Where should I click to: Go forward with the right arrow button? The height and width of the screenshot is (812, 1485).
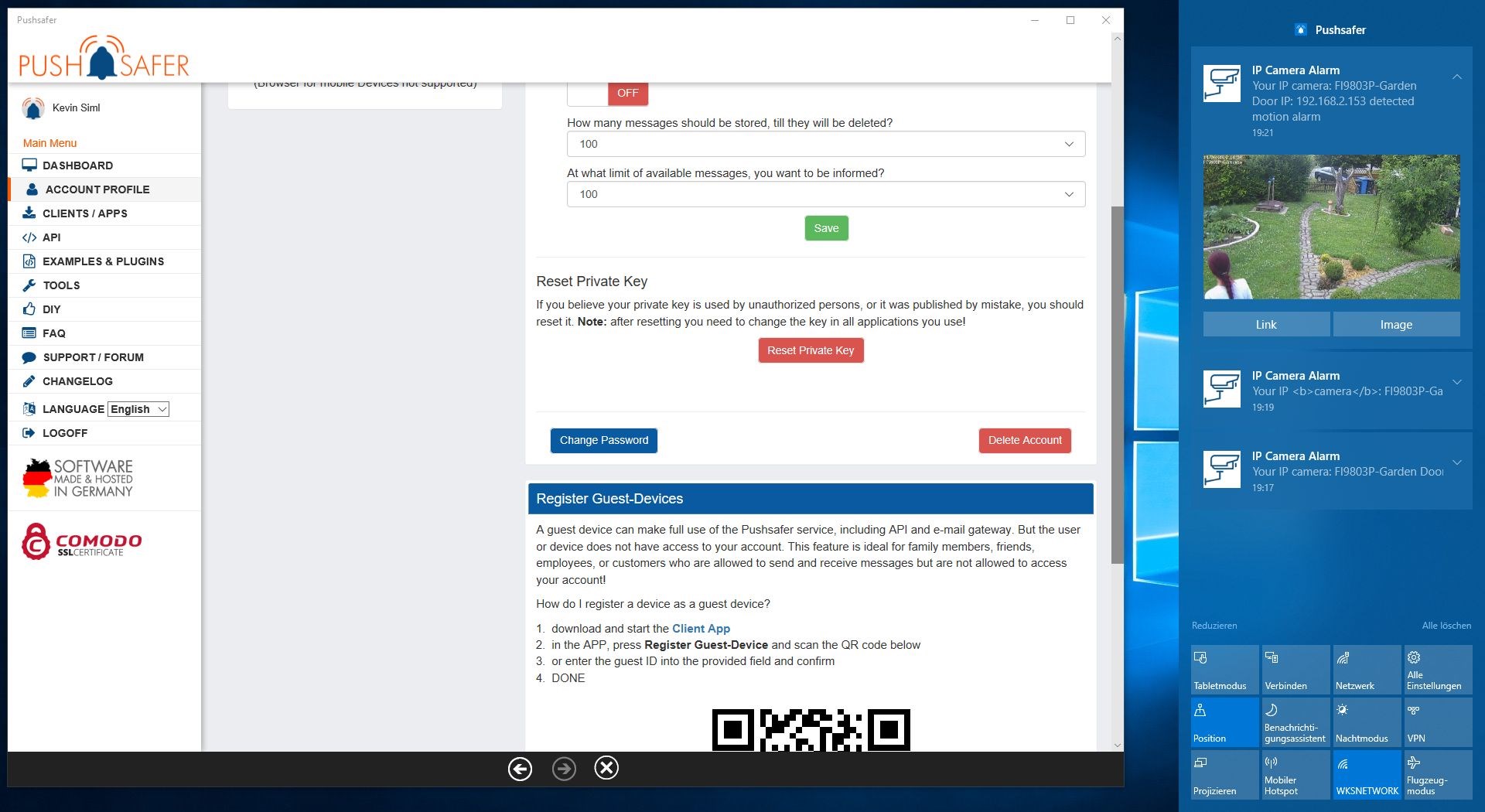565,769
